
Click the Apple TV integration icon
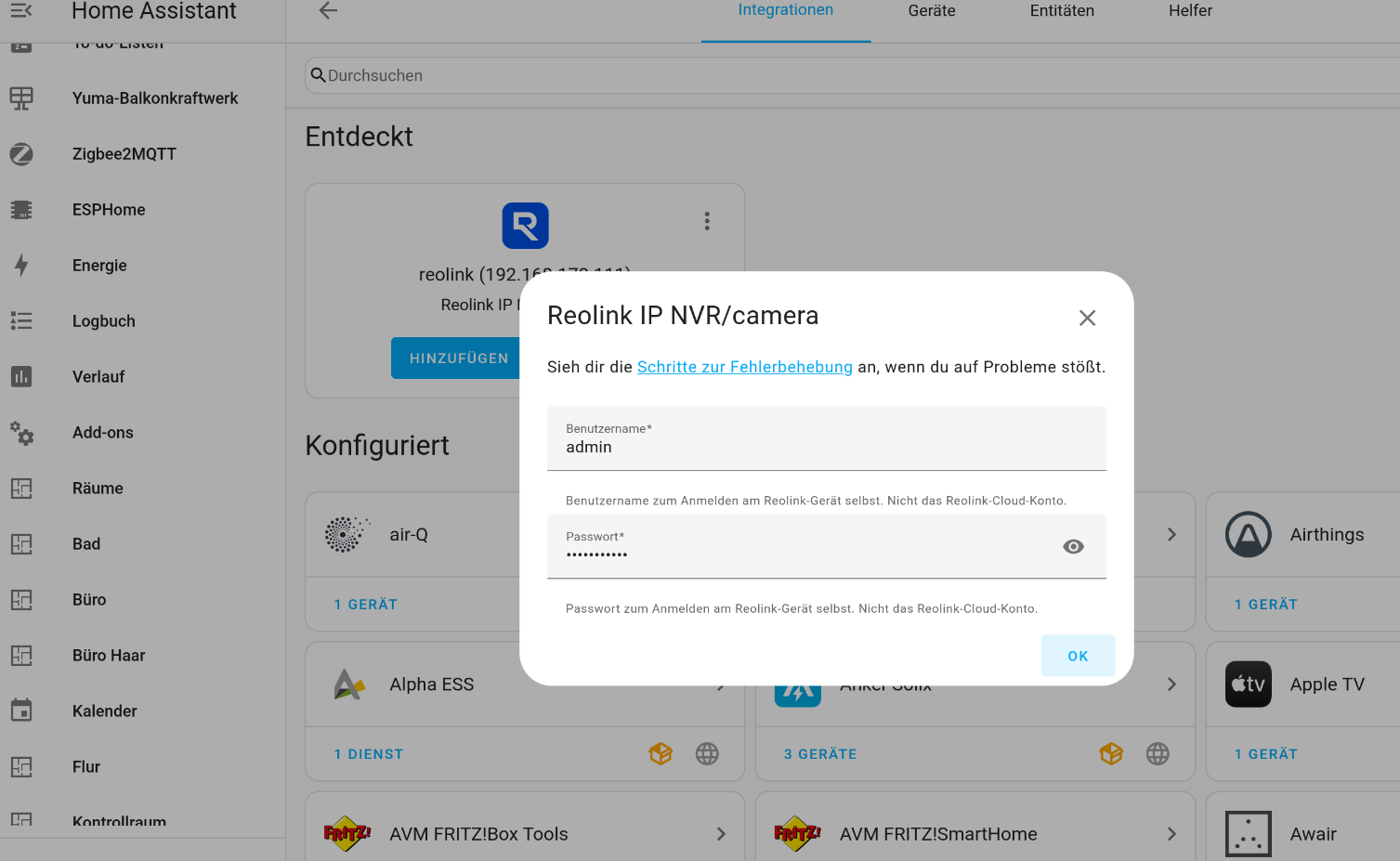pos(1248,685)
